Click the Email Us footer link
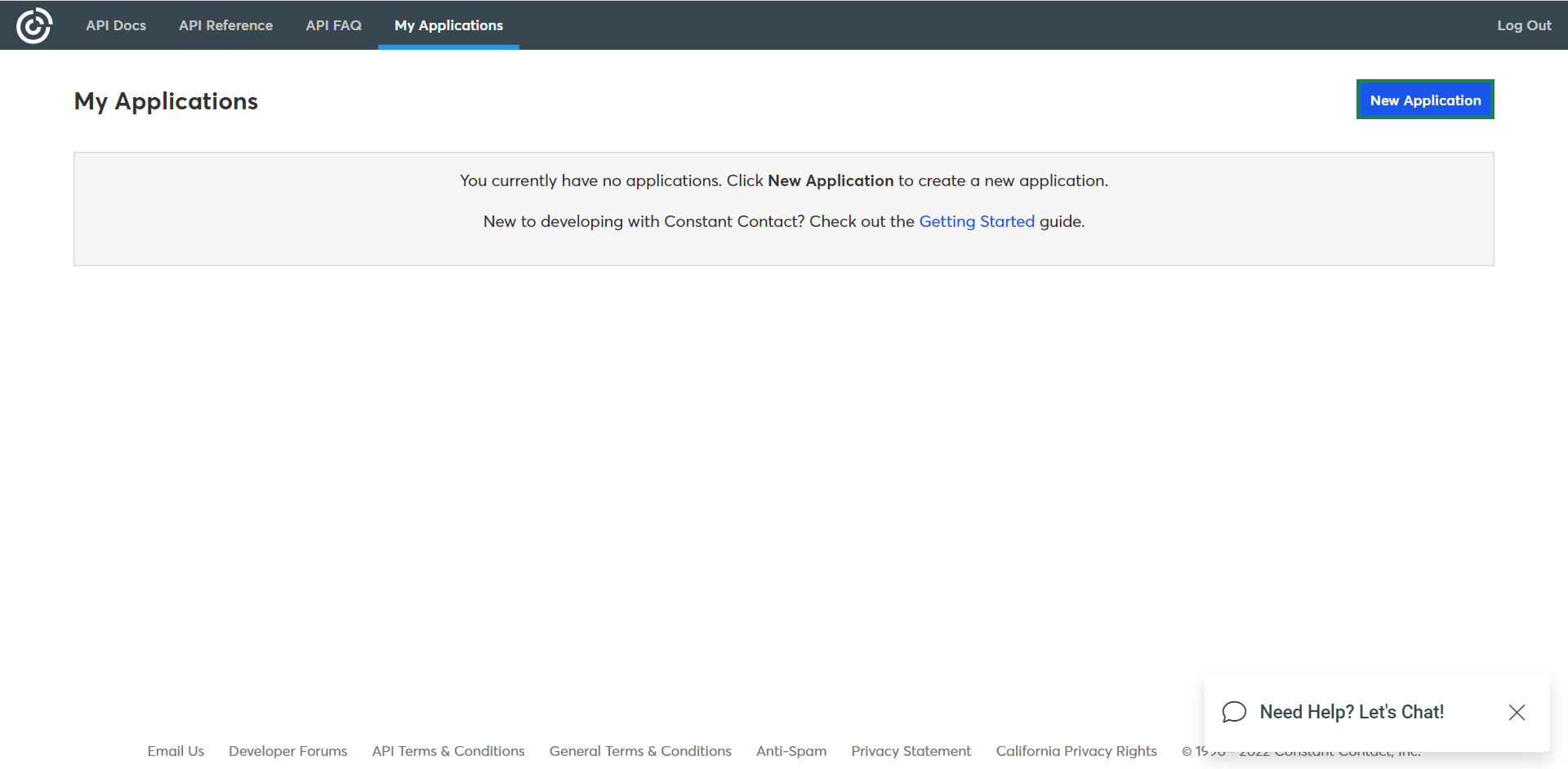This screenshot has width=1568, height=769. coord(176,751)
